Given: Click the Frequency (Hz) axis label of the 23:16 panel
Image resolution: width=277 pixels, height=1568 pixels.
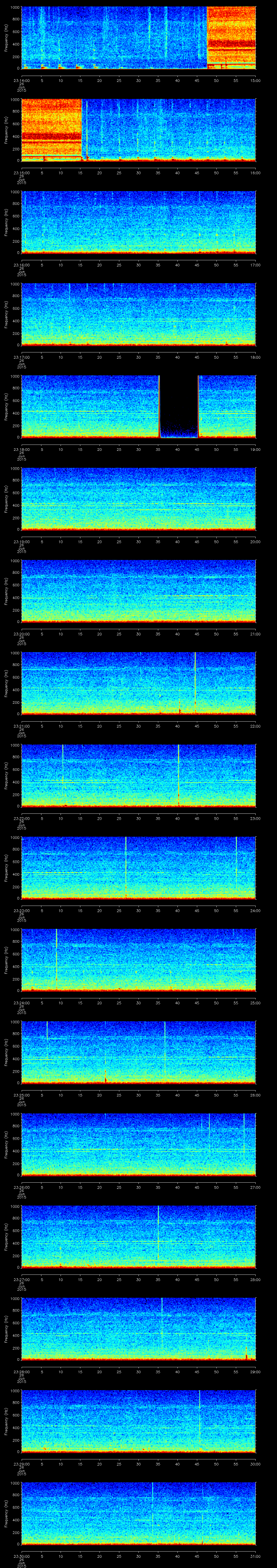Looking at the screenshot, I should pos(6,222).
